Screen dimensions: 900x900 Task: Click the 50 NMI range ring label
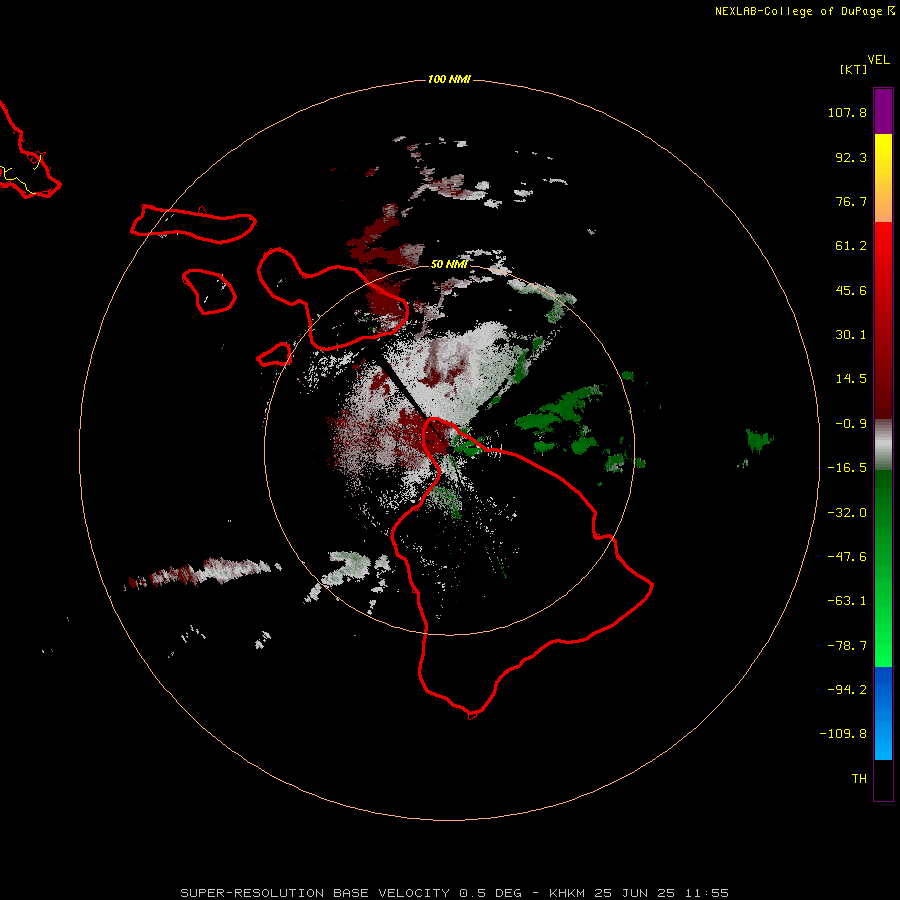click(x=449, y=264)
